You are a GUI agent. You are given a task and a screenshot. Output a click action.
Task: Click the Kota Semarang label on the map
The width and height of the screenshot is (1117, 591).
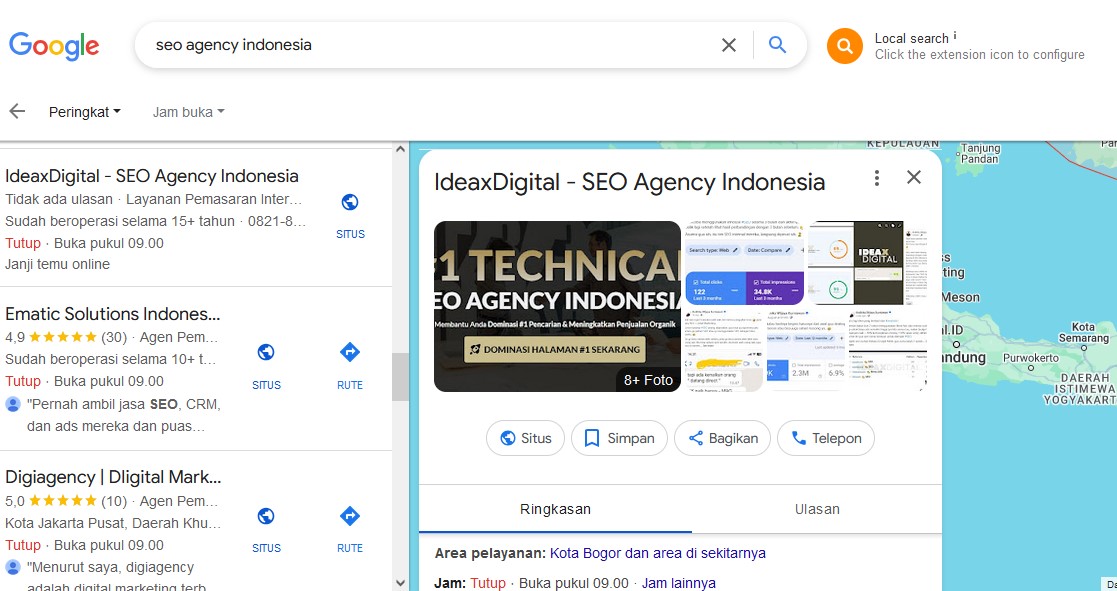tap(1083, 333)
